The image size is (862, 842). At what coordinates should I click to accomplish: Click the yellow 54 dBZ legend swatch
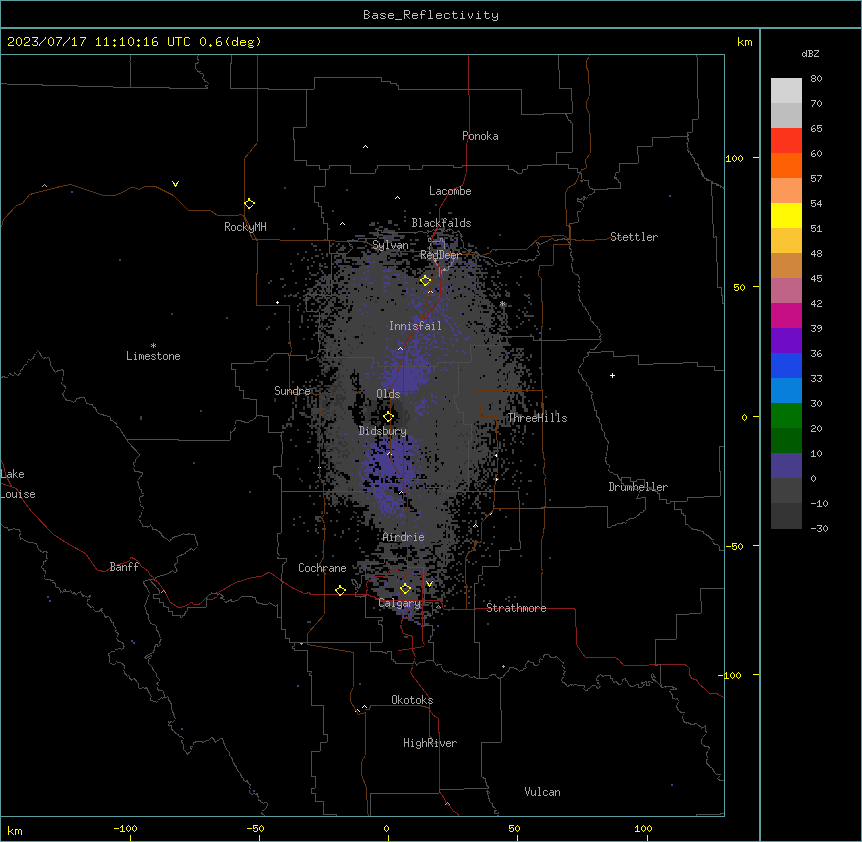tap(786, 215)
